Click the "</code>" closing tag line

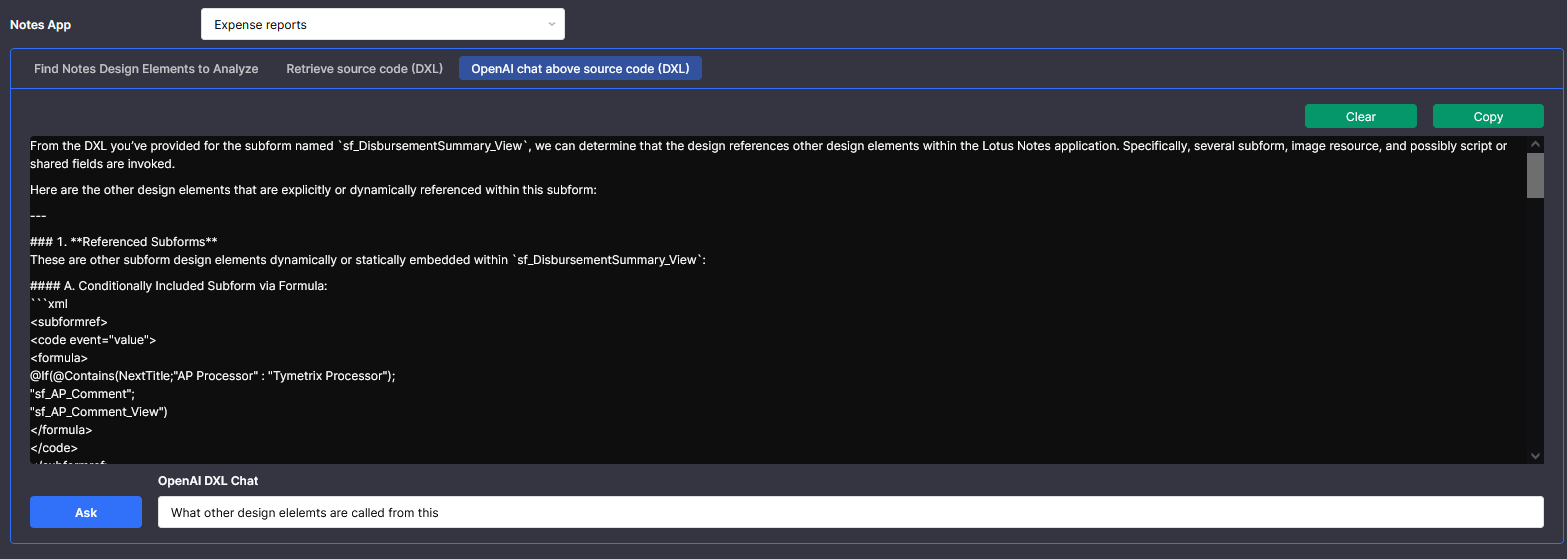tap(54, 448)
